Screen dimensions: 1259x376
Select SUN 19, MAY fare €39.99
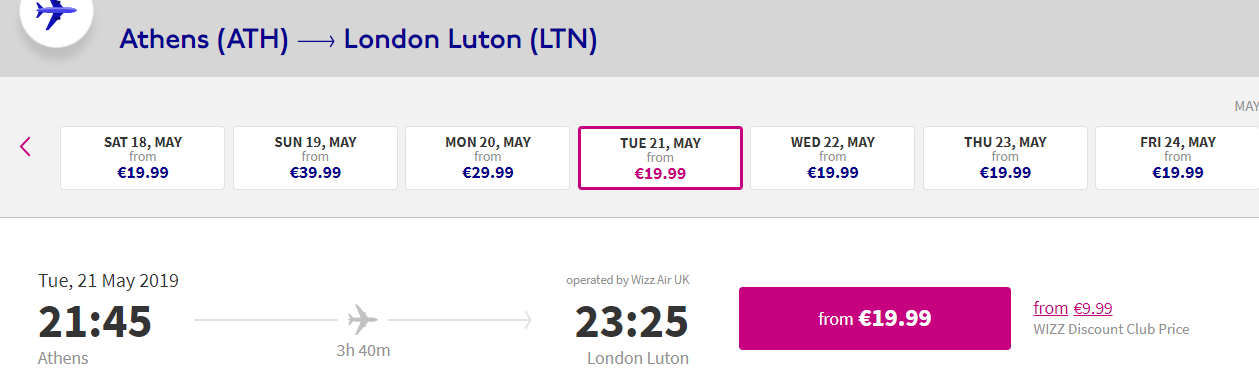[x=315, y=158]
